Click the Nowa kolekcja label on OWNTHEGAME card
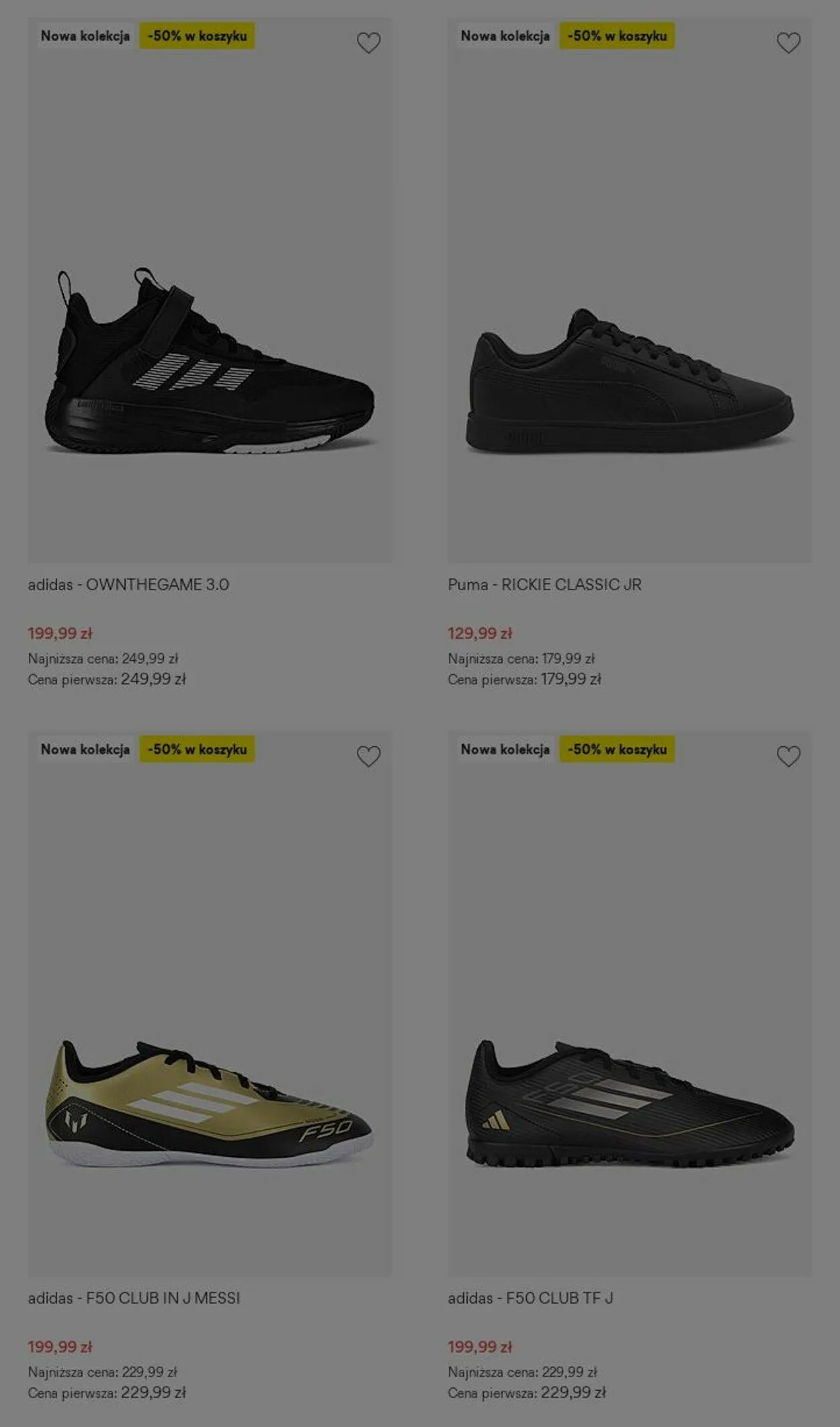 tap(85, 36)
